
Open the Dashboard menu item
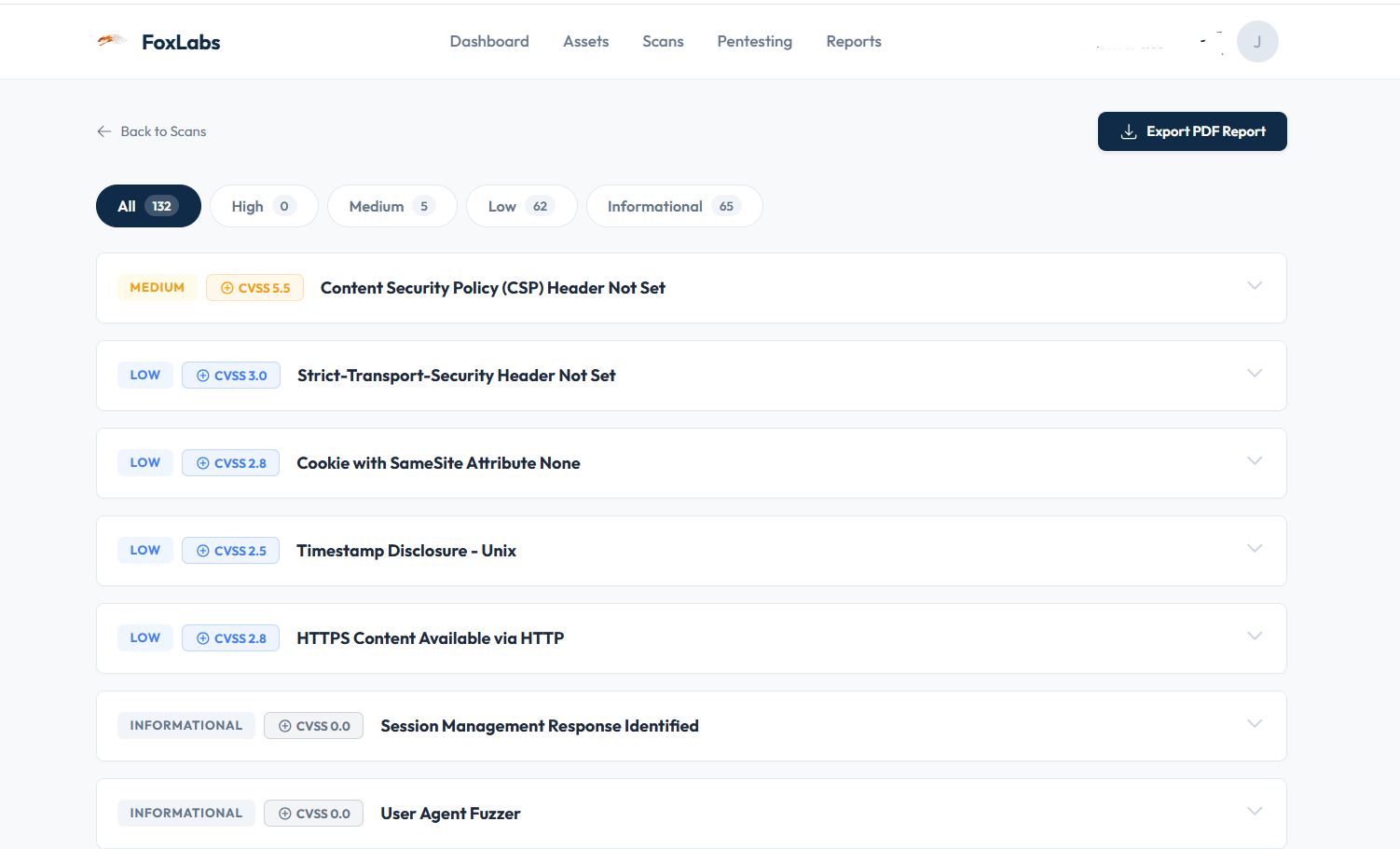point(489,41)
